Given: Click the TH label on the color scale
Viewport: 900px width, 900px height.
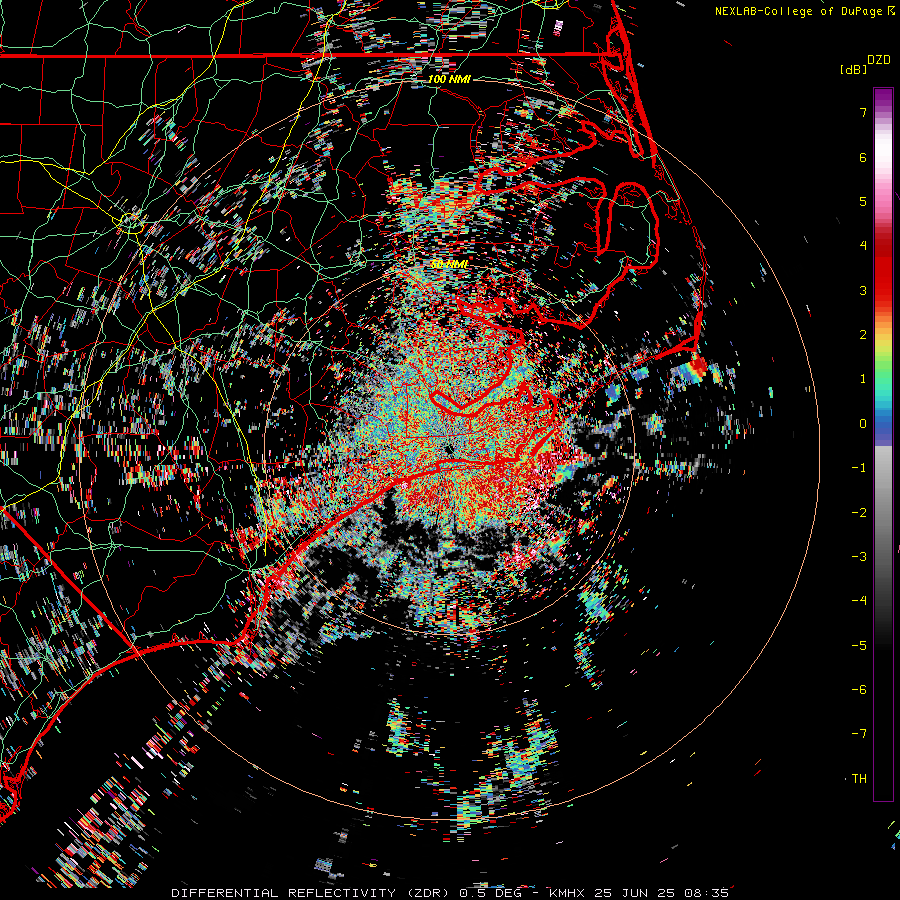Looking at the screenshot, I should (859, 778).
